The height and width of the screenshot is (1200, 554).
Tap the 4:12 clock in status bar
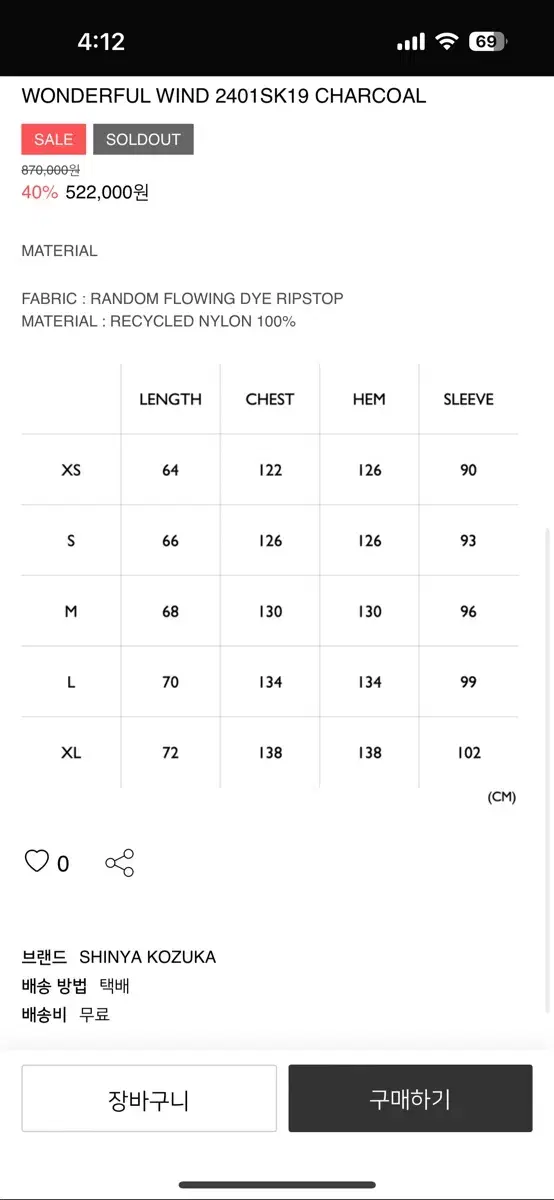(101, 42)
